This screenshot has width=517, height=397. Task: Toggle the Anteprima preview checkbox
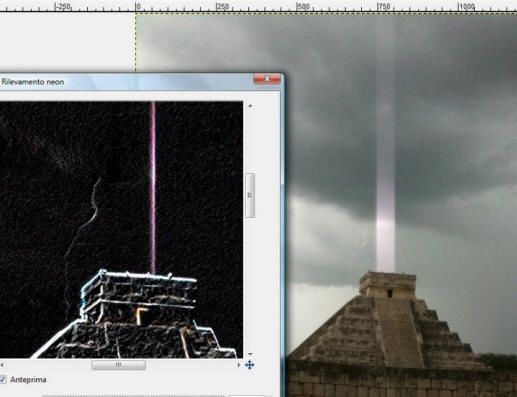click(x=3, y=379)
